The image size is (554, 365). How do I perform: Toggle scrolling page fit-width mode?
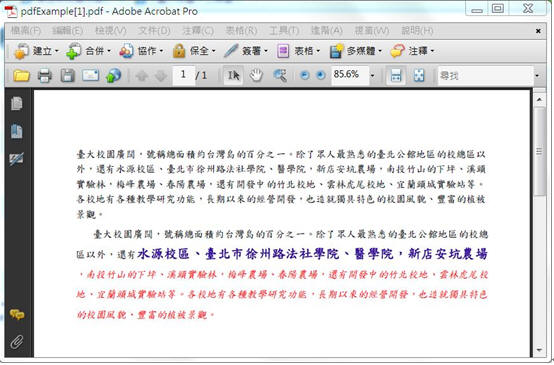[x=396, y=75]
